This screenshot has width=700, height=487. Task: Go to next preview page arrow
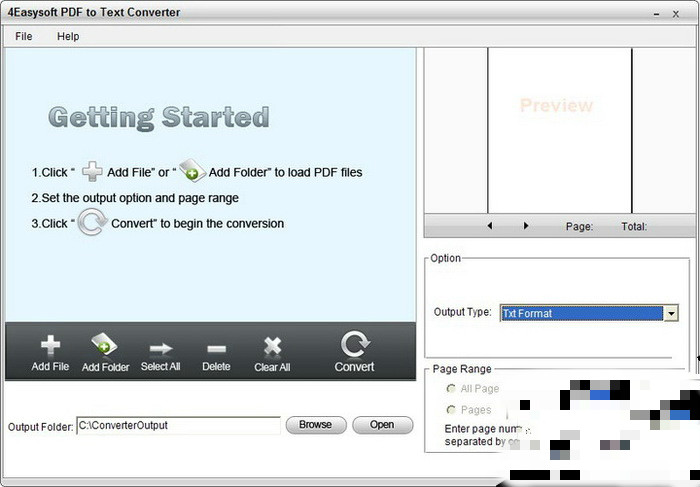pos(526,226)
